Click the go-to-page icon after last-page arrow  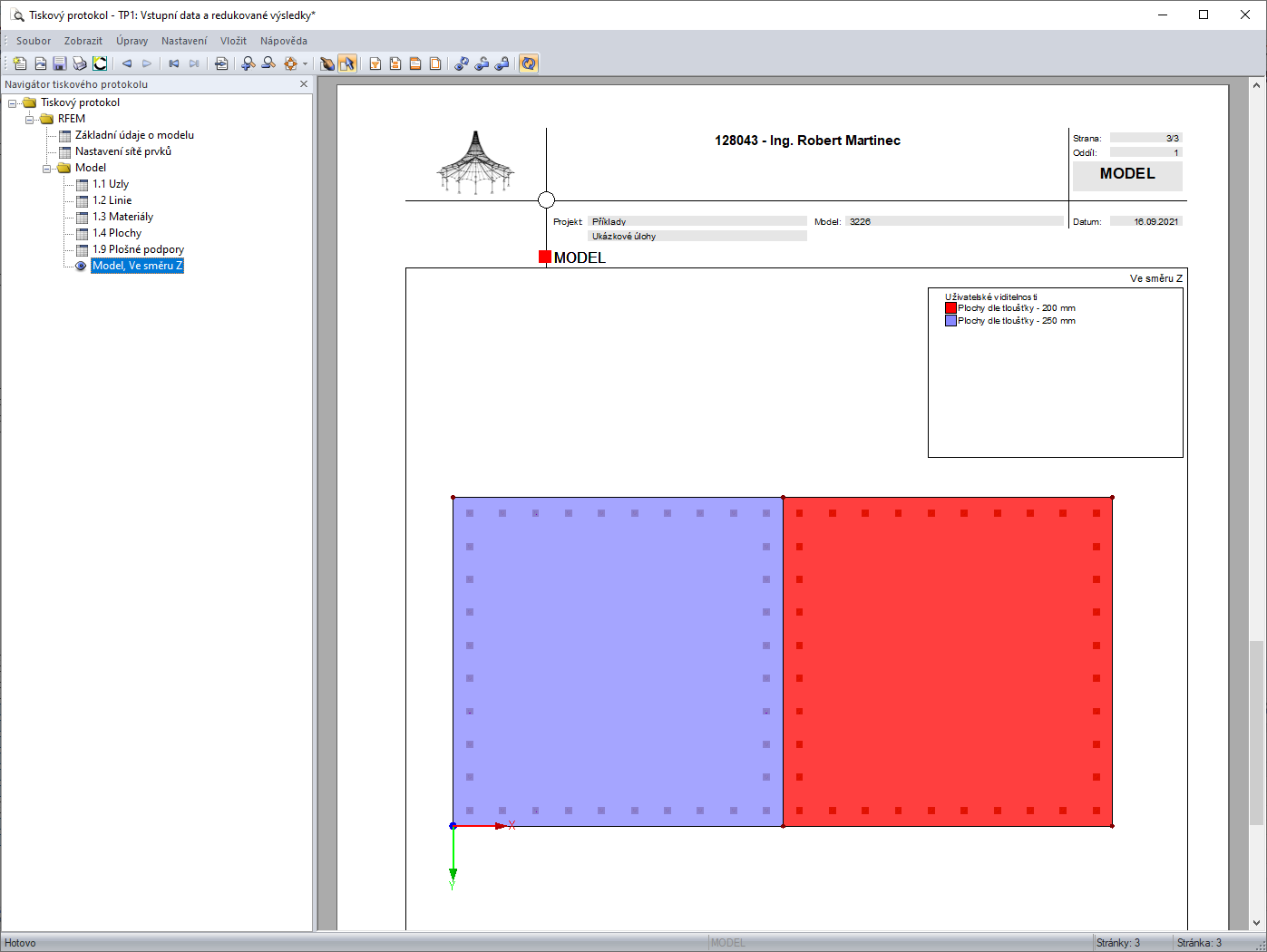221,63
